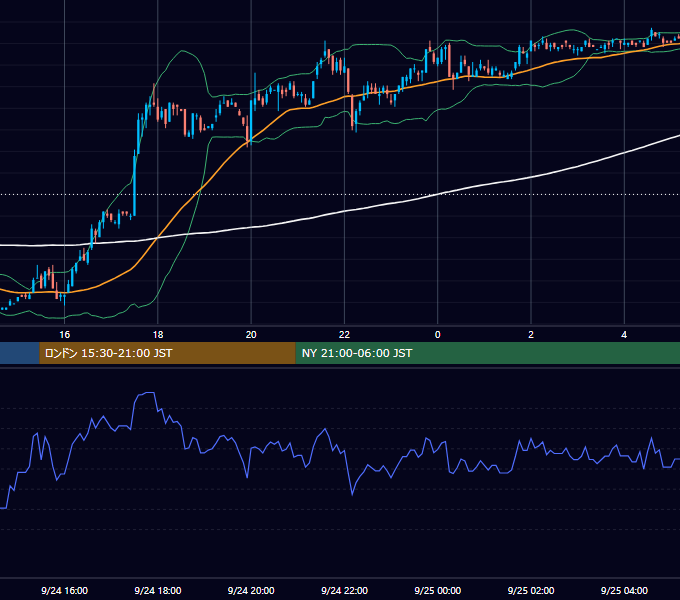Click the '9/24 16:00' date label

[x=65, y=590]
